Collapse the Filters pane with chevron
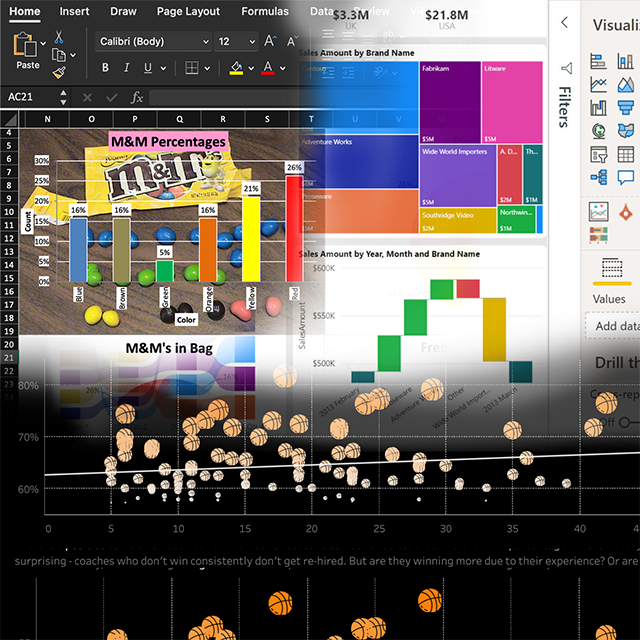640x640 pixels. (565, 22)
